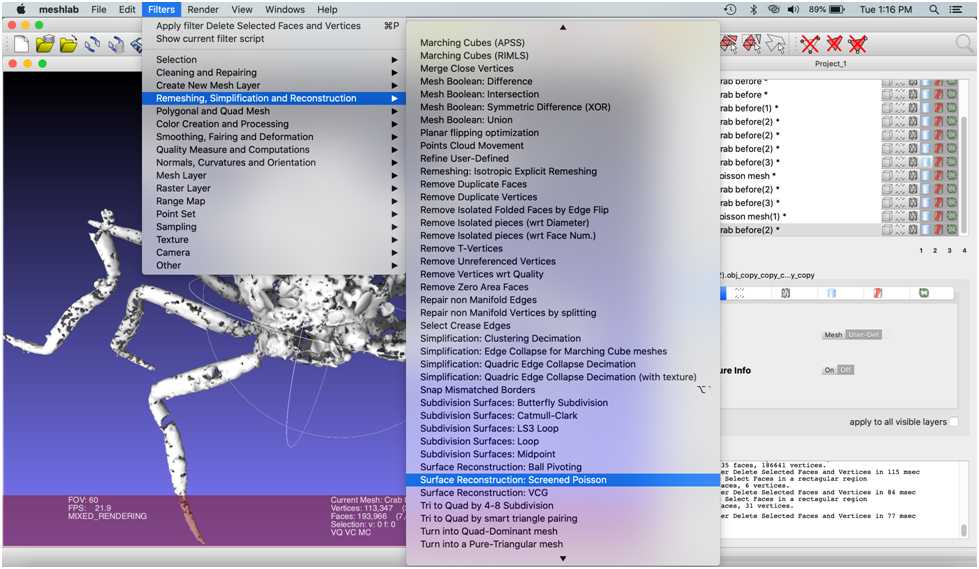Expand the Selection submenu arrow
This screenshot has width=979, height=569.
coord(395,60)
